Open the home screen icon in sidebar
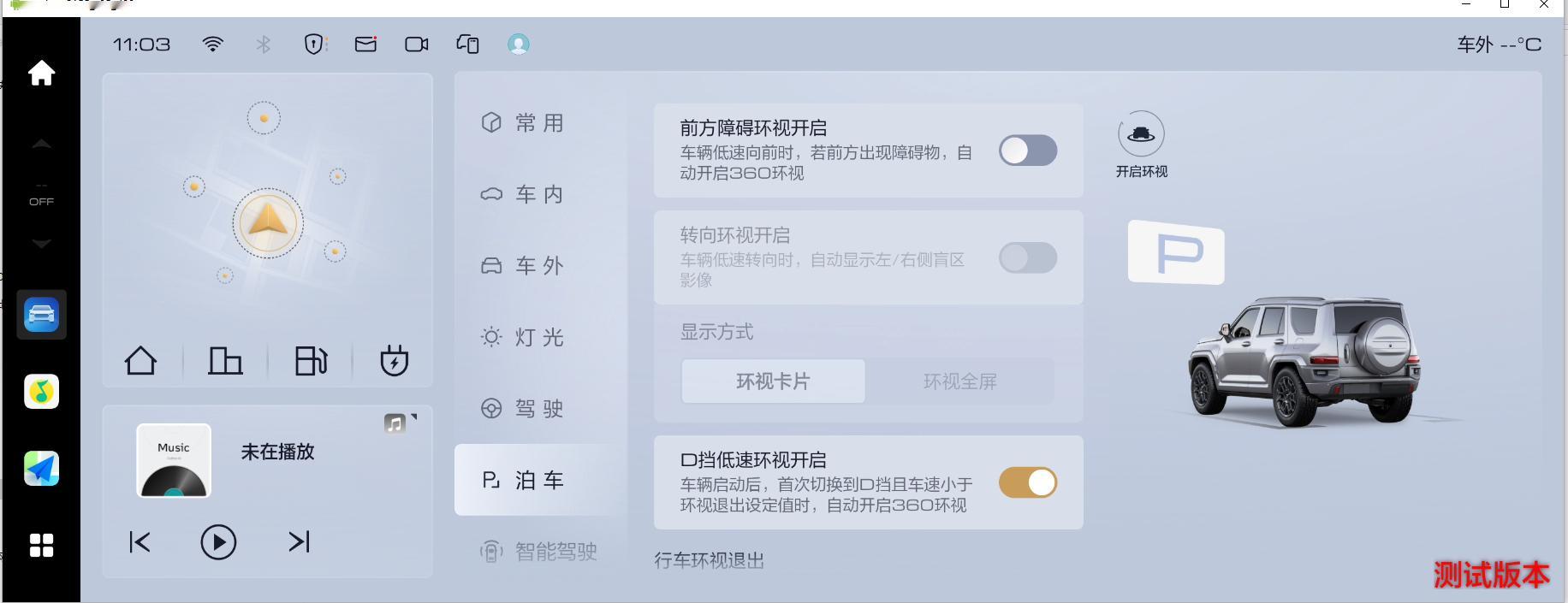1568x603 pixels. click(41, 73)
